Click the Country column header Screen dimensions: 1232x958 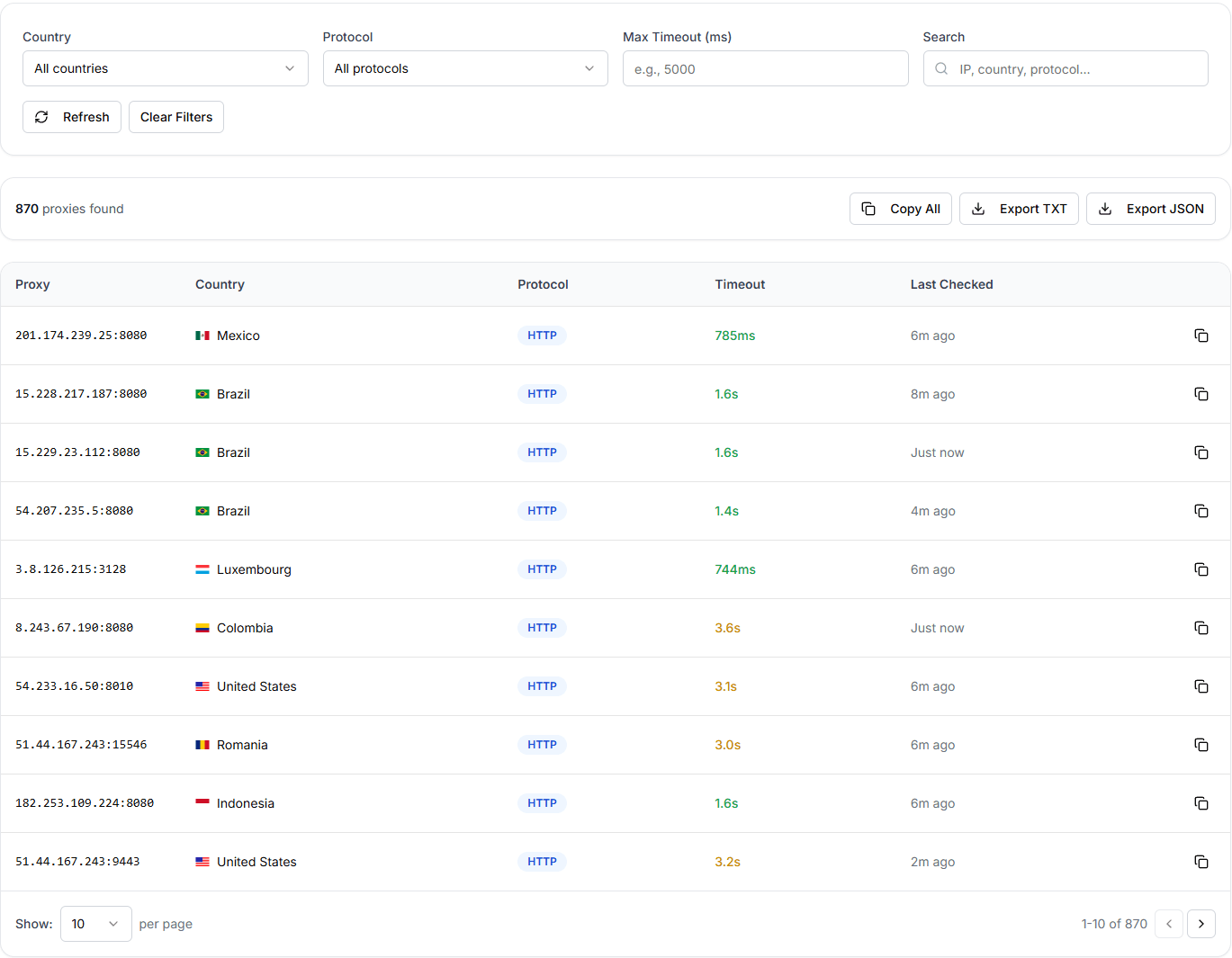220,284
